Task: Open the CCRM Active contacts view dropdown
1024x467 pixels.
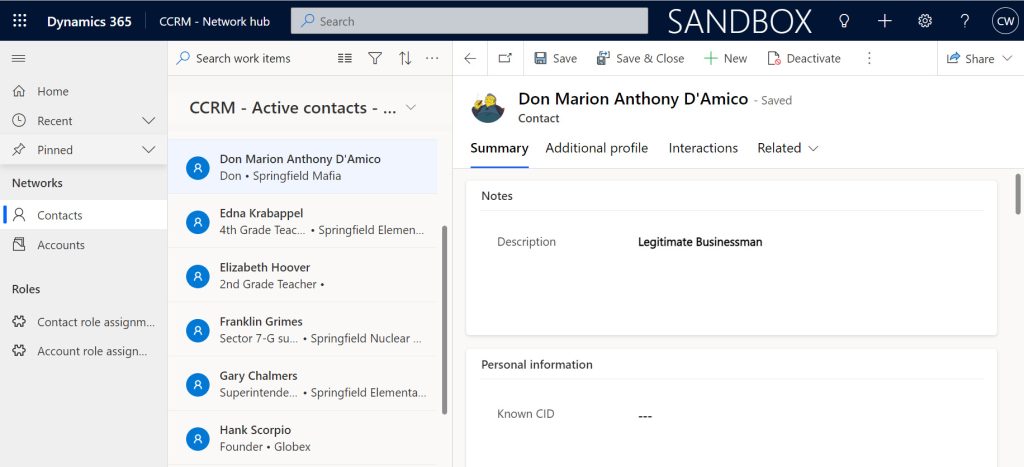Action: click(x=411, y=108)
